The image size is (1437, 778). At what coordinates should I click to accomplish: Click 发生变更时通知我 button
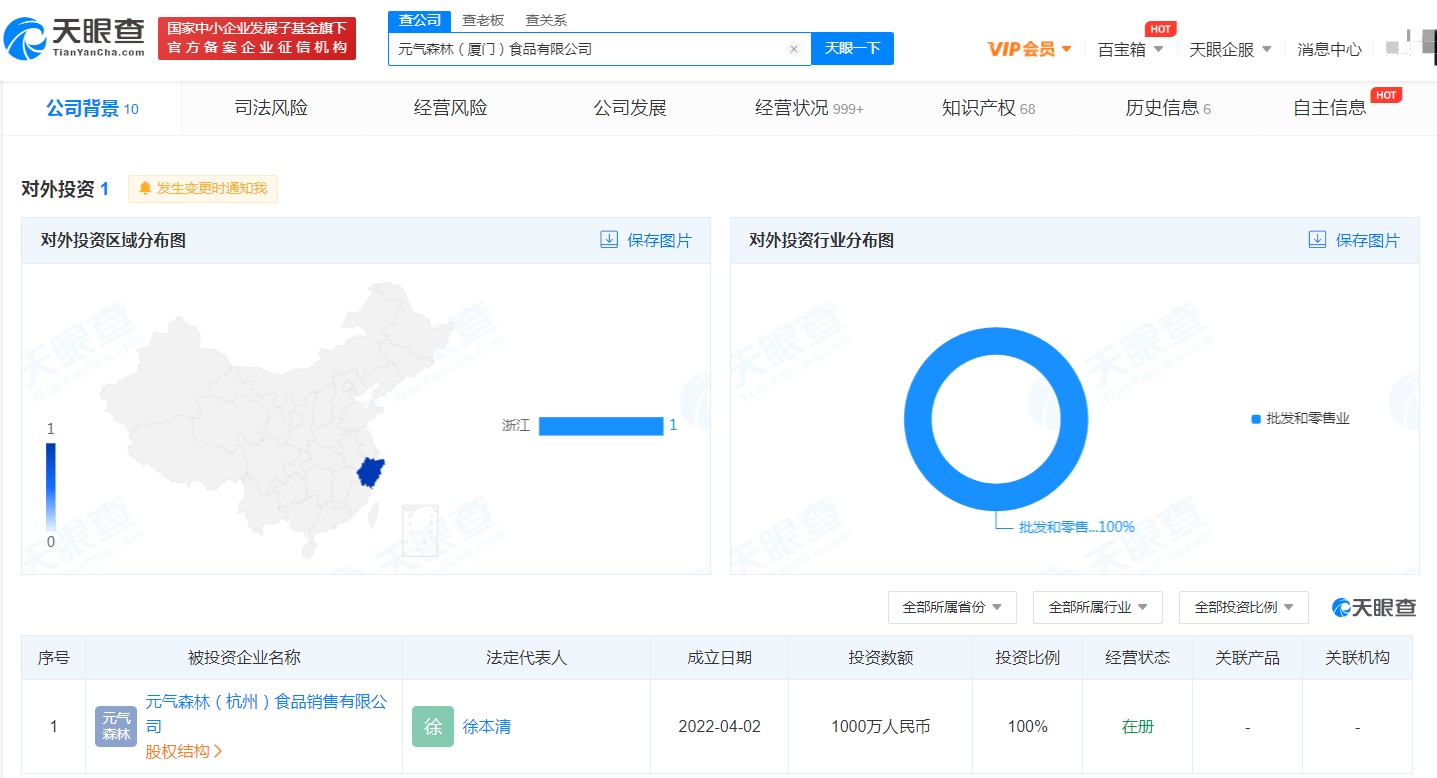tap(203, 188)
